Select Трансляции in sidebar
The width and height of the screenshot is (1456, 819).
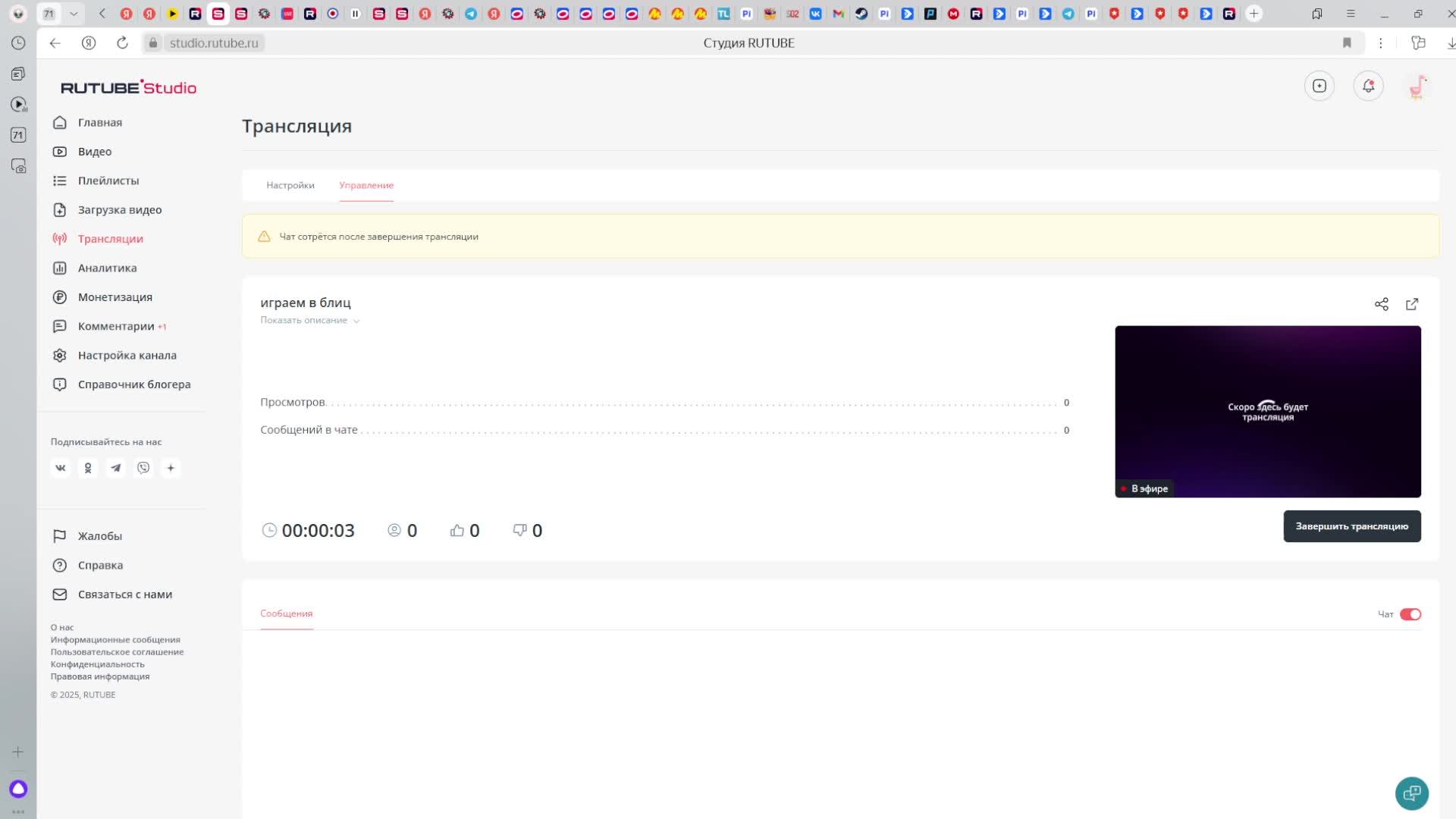coord(110,239)
